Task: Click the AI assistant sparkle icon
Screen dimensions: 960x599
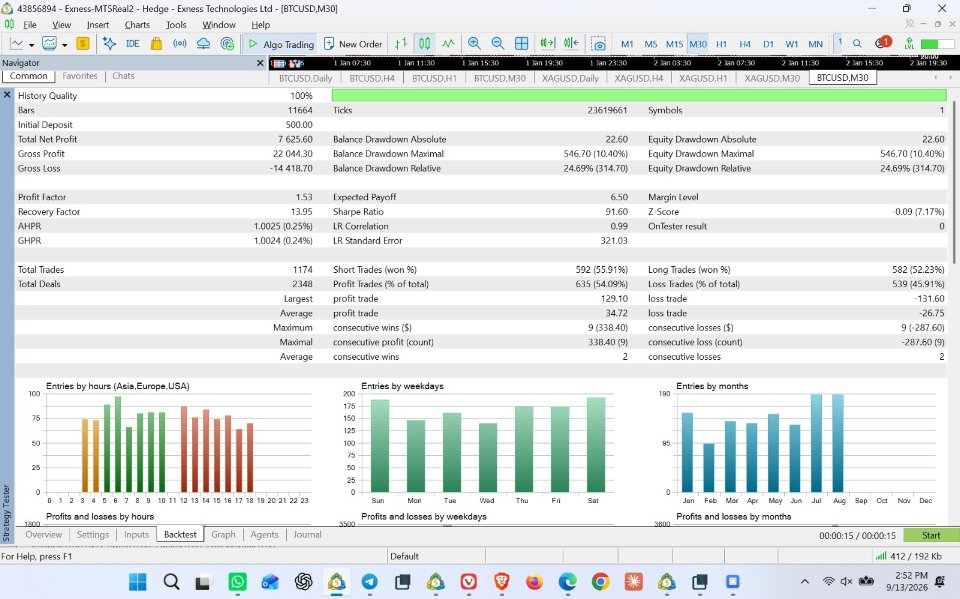Action: (x=110, y=43)
